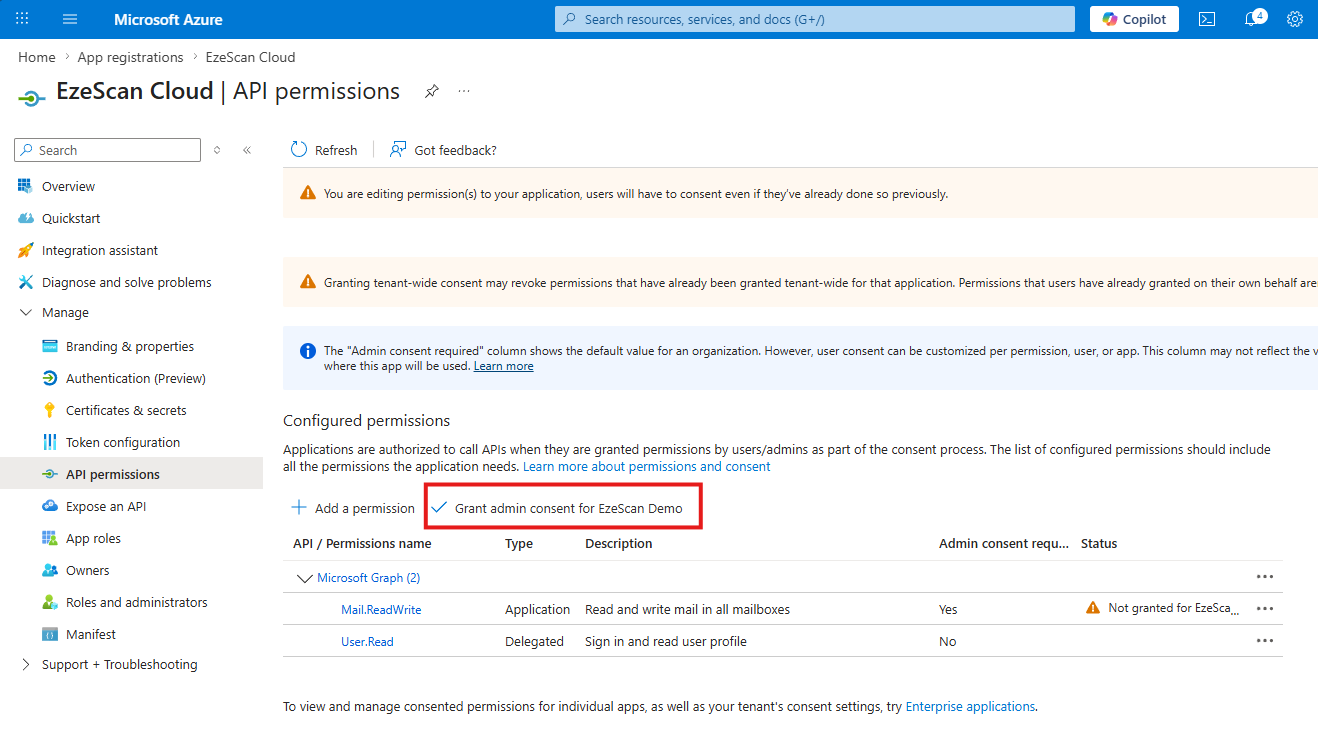Go to Home breadcrumb

(37, 57)
